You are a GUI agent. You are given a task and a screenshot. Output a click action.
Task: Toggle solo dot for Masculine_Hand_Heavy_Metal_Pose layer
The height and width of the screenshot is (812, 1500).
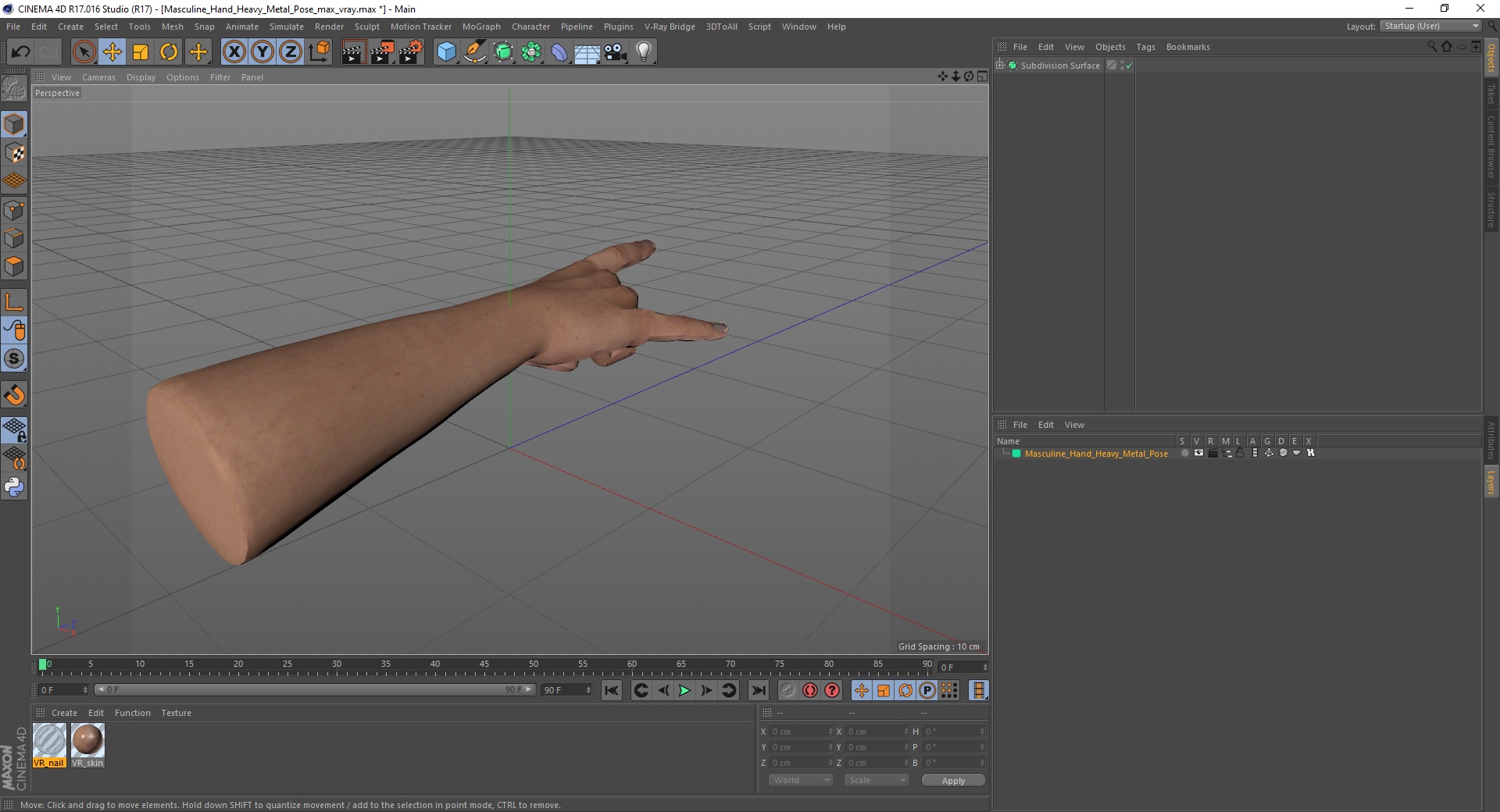(x=1184, y=453)
